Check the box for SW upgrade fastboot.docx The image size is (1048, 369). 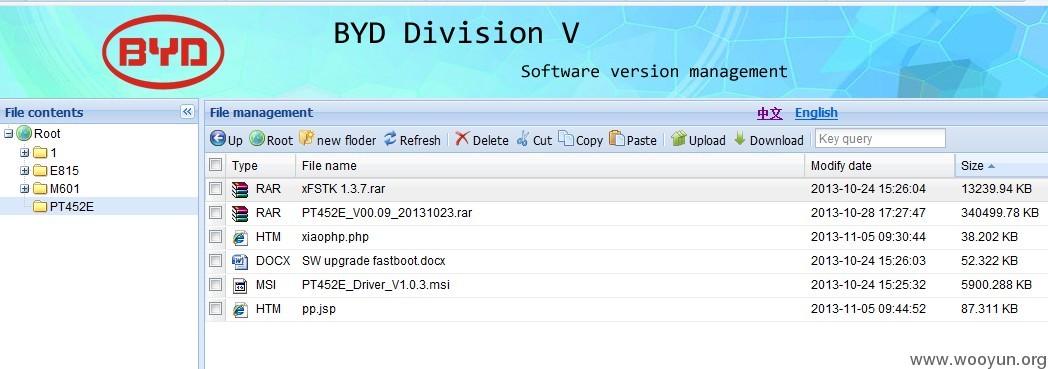[215, 261]
